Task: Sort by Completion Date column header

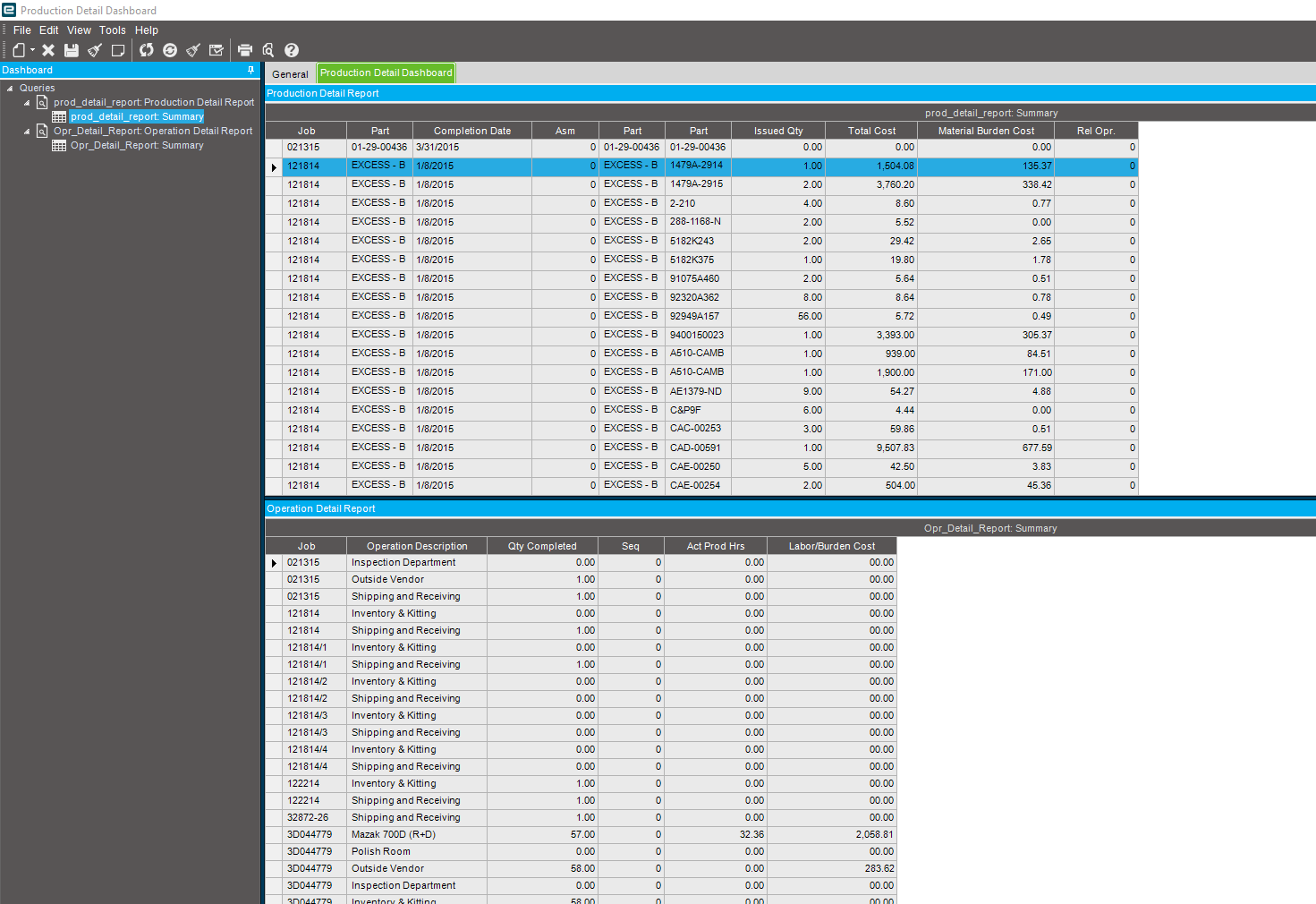Action: coord(472,131)
